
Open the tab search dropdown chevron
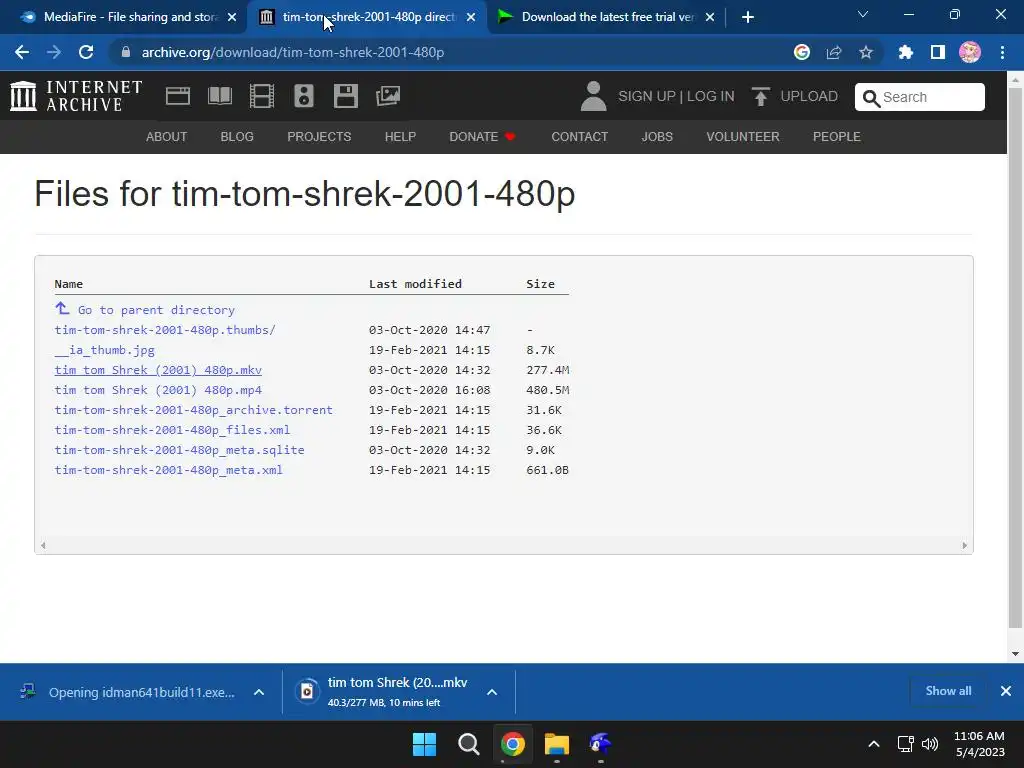tap(863, 15)
